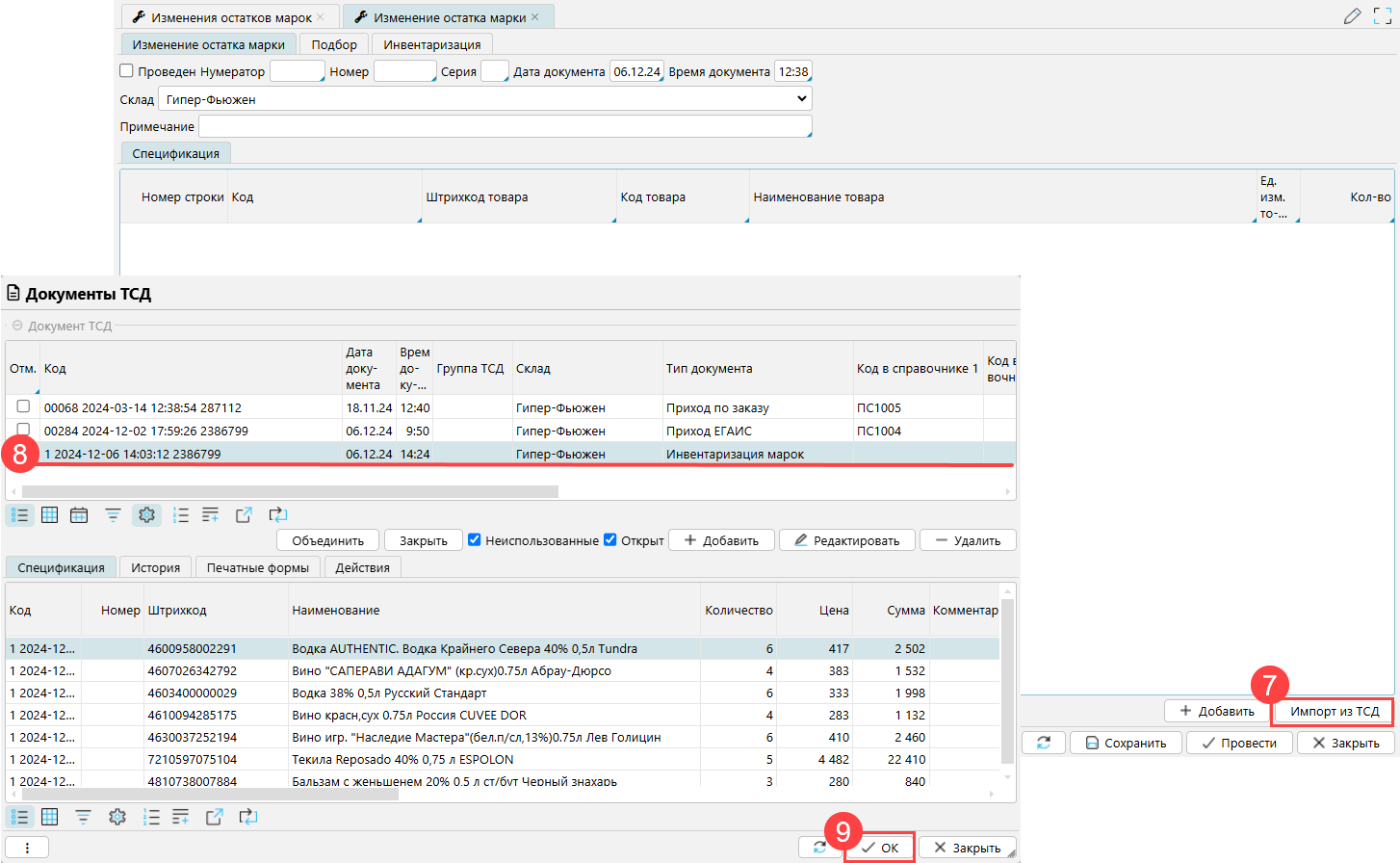Toggle the Проведен checkbox
This screenshot has width=1400, height=863.
click(x=126, y=70)
